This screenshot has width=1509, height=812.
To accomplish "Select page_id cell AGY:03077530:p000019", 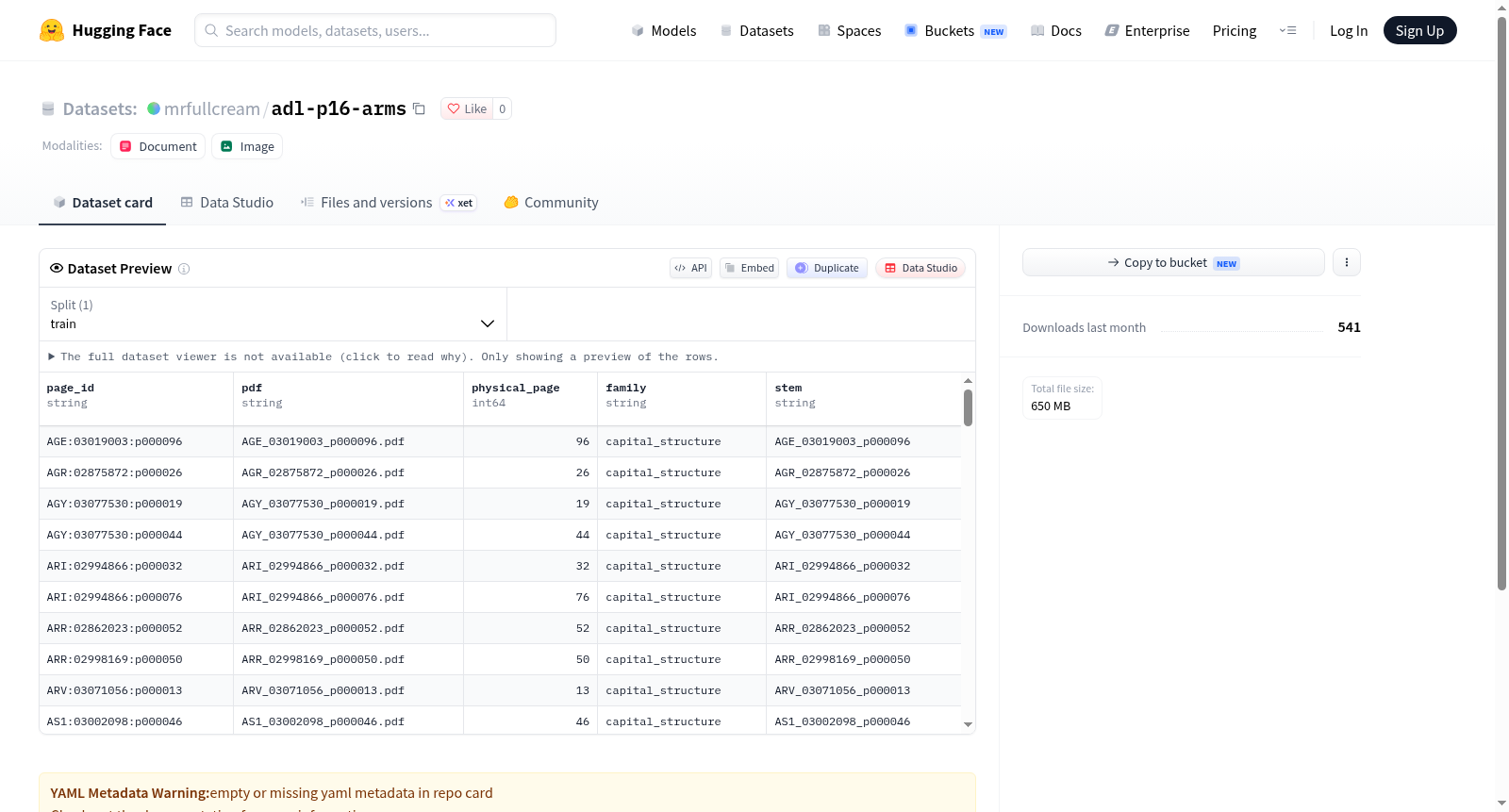I will (137, 504).
